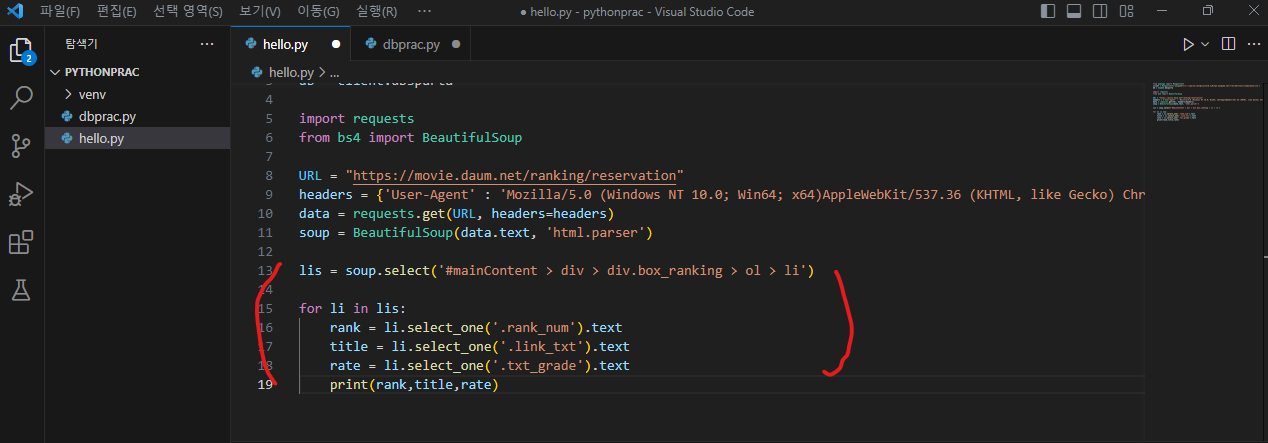
Task: Place cursor on print(rank,title,rate) line
Action: pos(413,385)
